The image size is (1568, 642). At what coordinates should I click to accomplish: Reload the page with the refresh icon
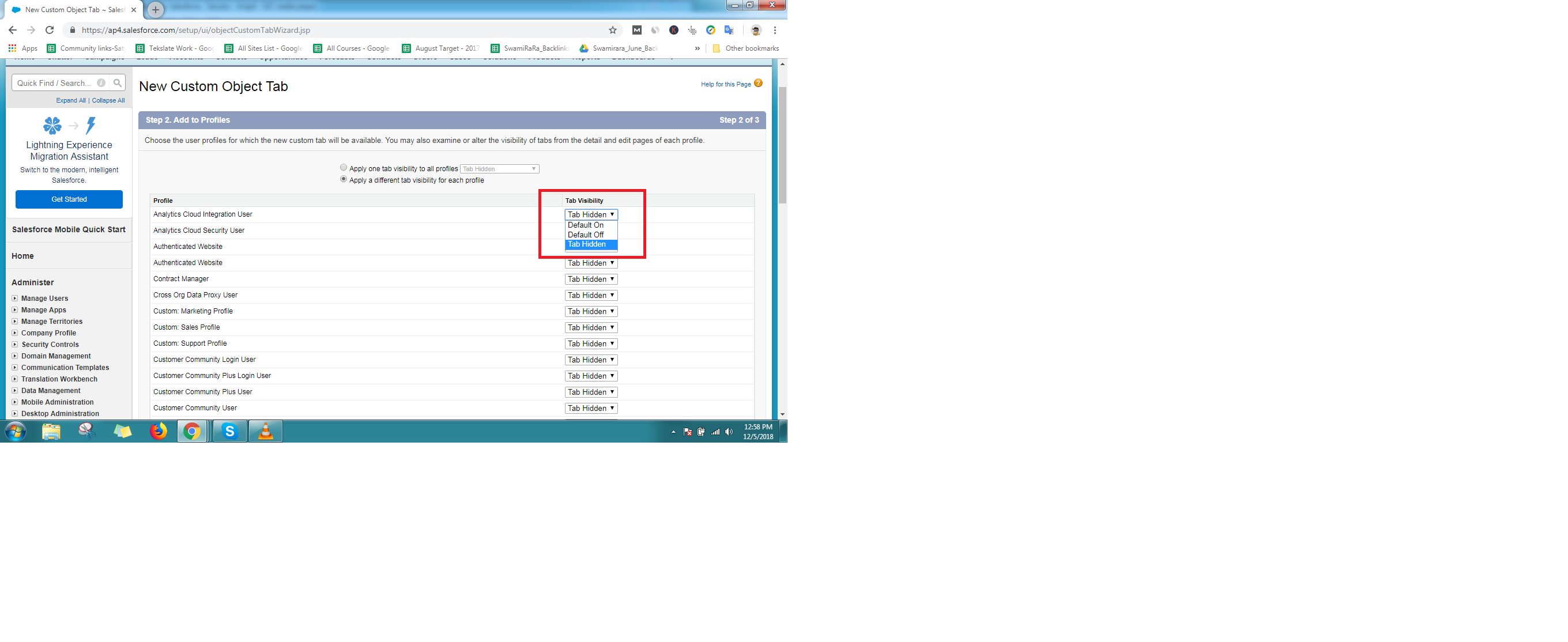coord(50,30)
